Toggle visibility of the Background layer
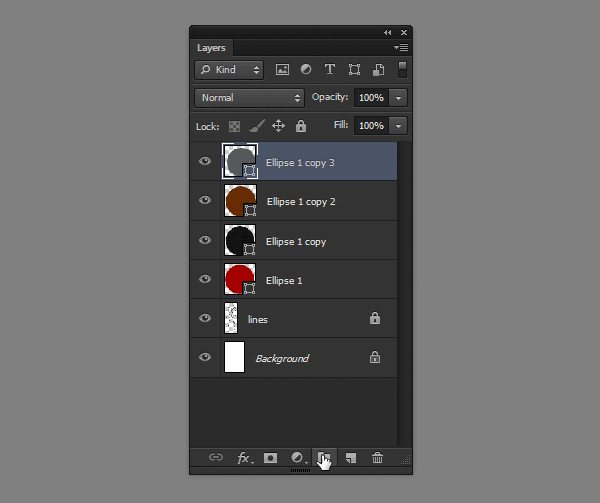This screenshot has height=503, width=600. 205,358
